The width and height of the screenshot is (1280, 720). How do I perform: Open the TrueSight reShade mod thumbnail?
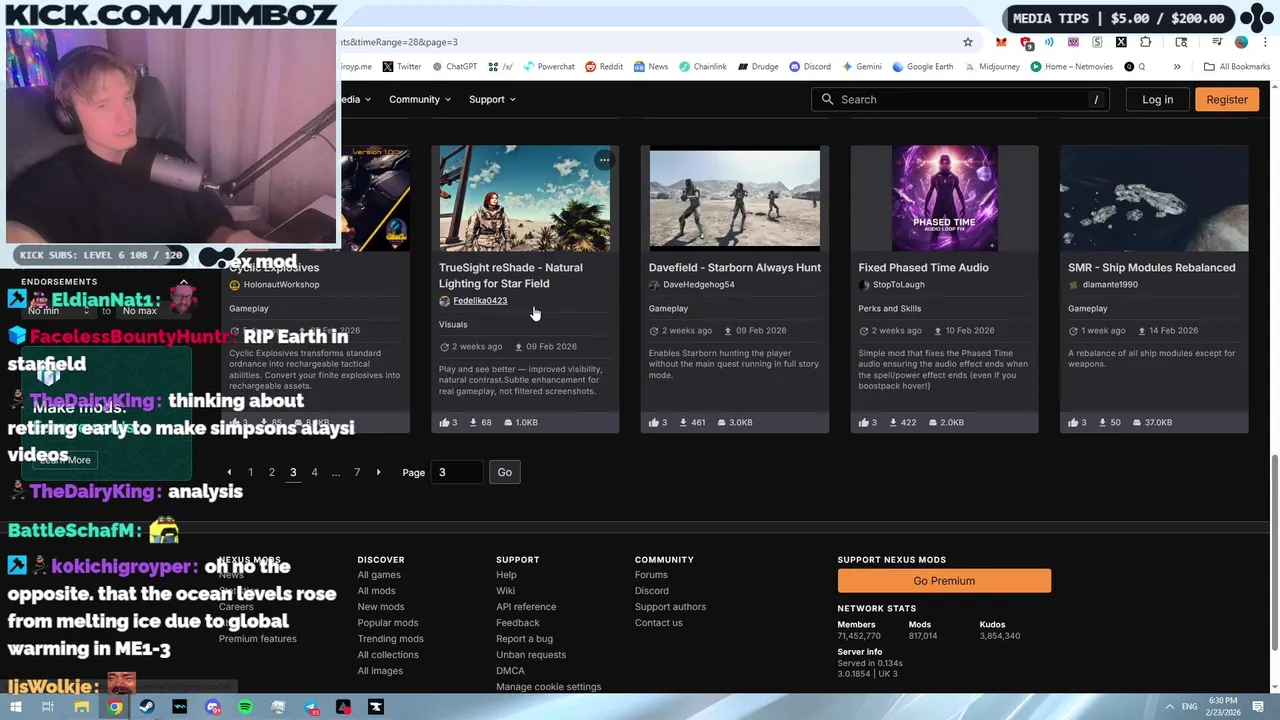[525, 198]
